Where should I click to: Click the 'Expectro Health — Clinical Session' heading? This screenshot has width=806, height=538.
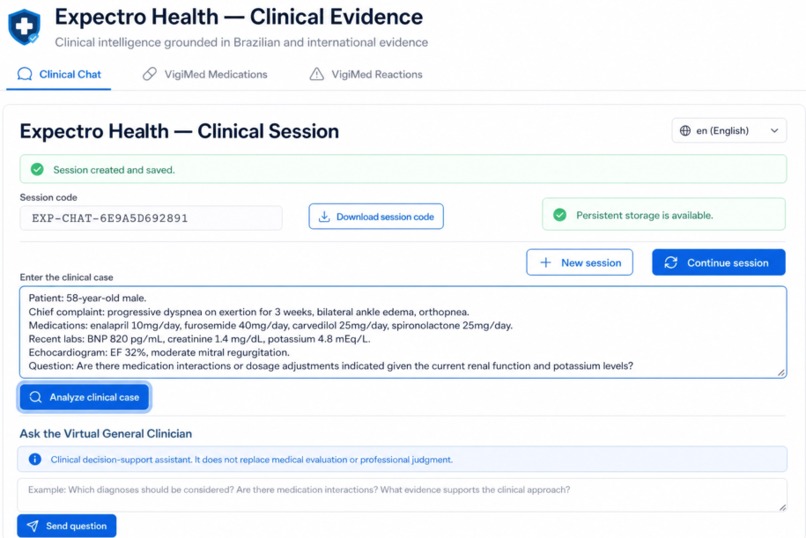tap(179, 131)
